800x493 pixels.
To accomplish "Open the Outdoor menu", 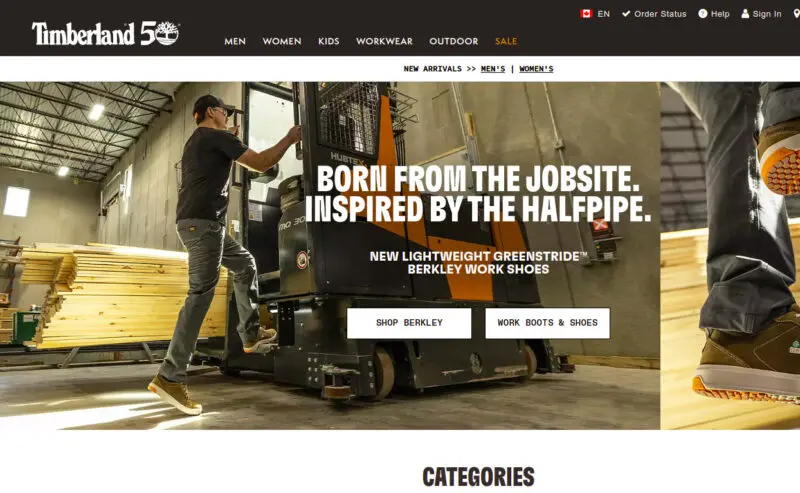I will coord(454,41).
